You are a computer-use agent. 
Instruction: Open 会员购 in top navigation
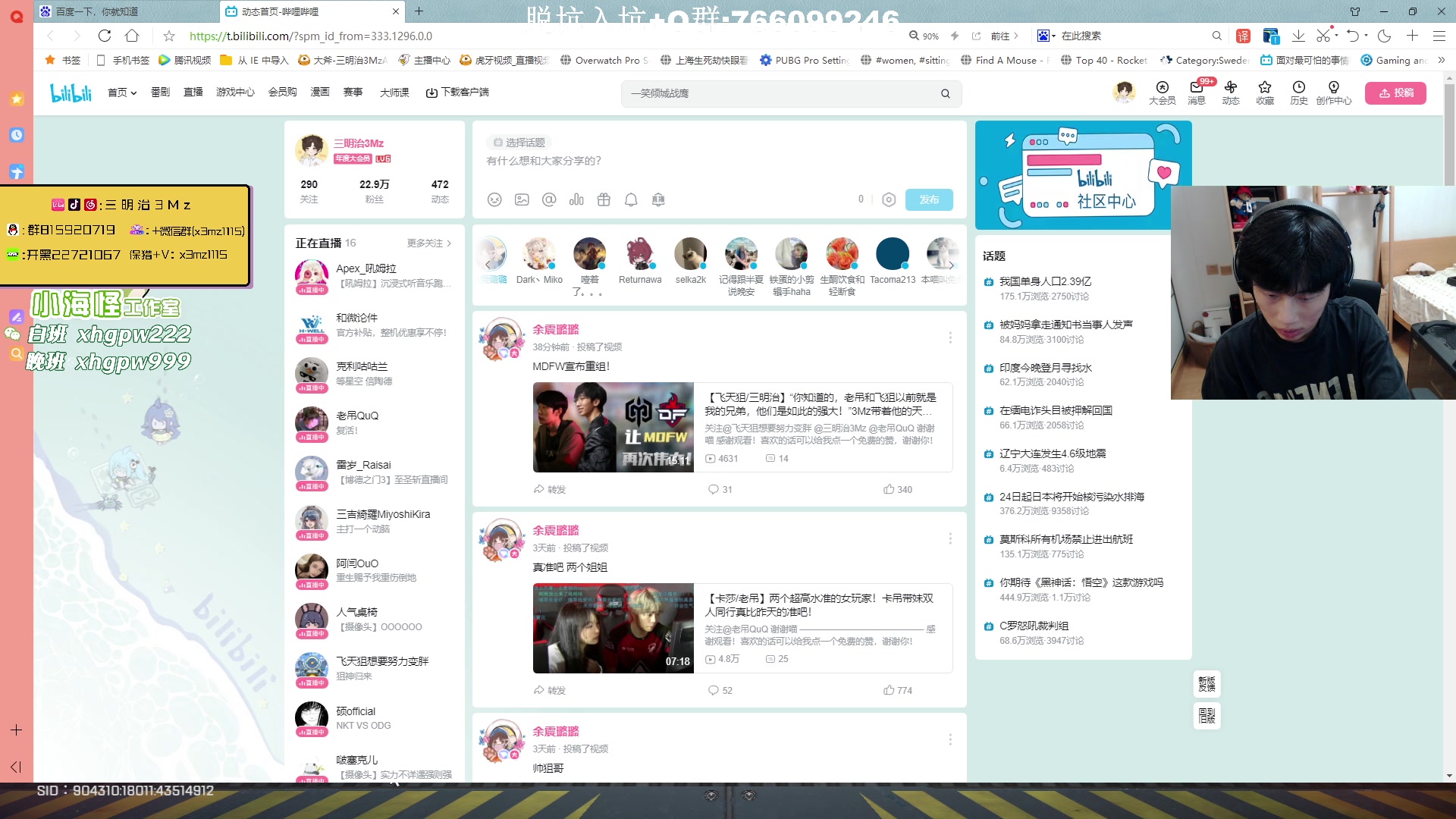[x=282, y=93]
